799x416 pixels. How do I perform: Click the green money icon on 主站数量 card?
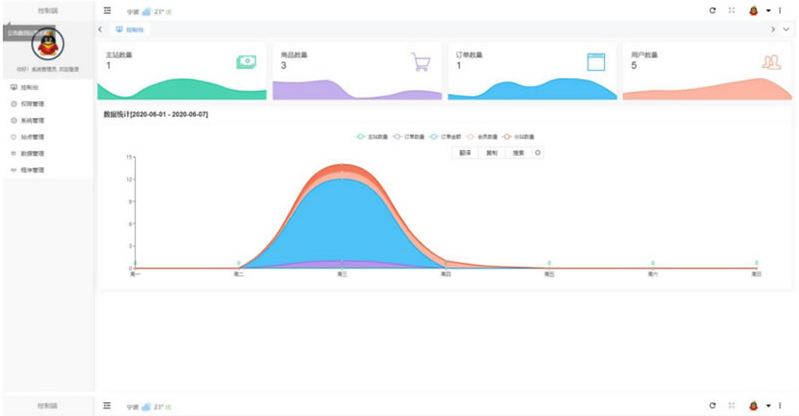(246, 62)
